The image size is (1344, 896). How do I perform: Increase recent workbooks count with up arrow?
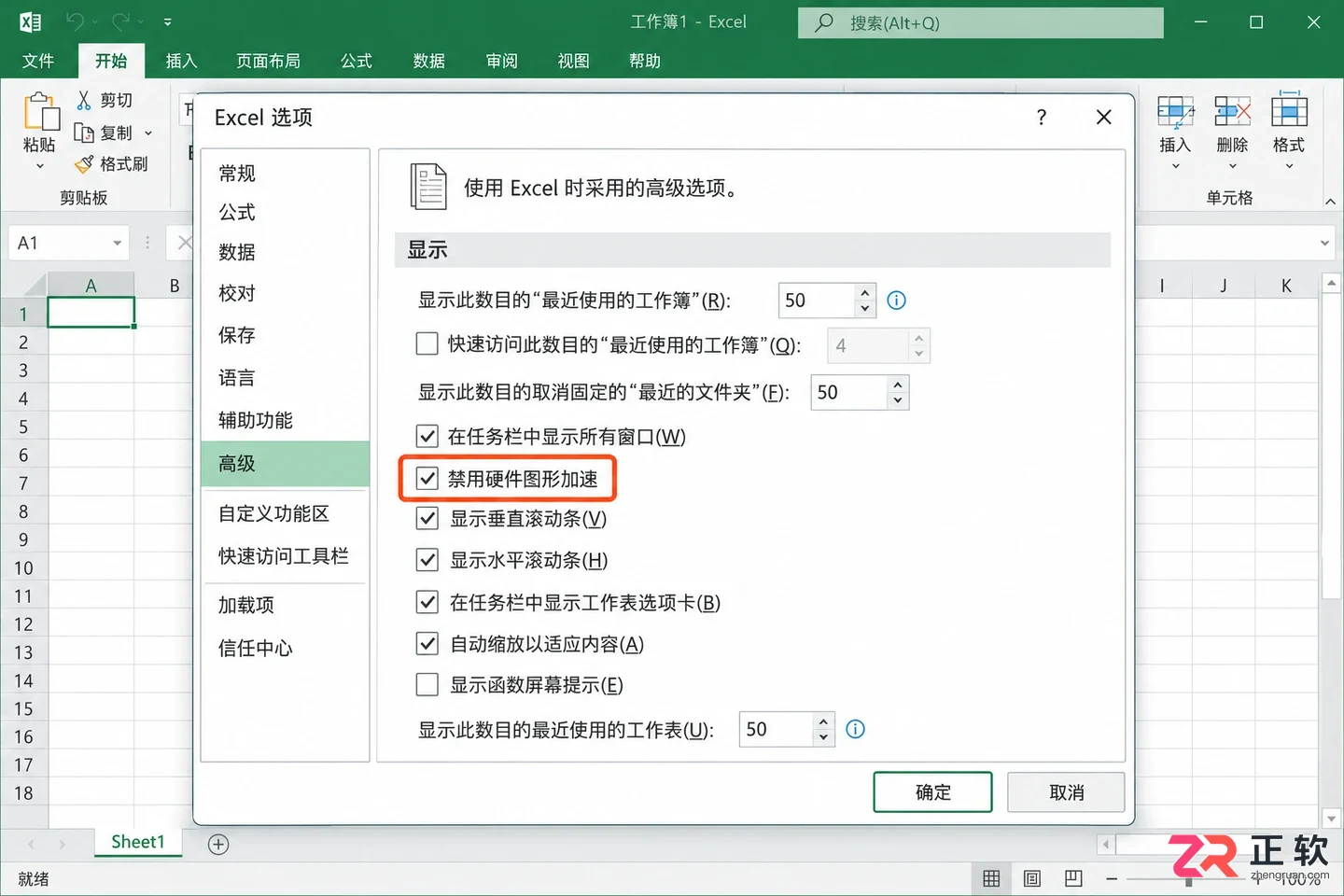click(865, 292)
